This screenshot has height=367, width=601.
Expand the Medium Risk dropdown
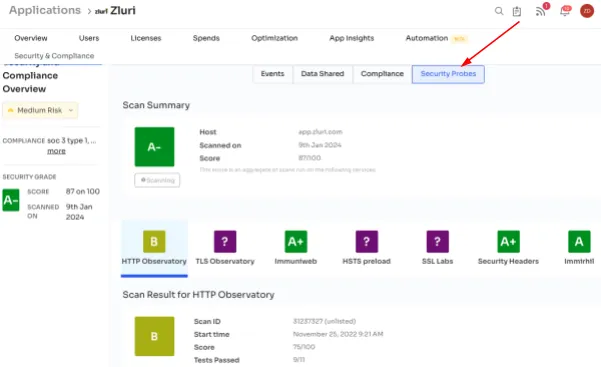click(40, 110)
